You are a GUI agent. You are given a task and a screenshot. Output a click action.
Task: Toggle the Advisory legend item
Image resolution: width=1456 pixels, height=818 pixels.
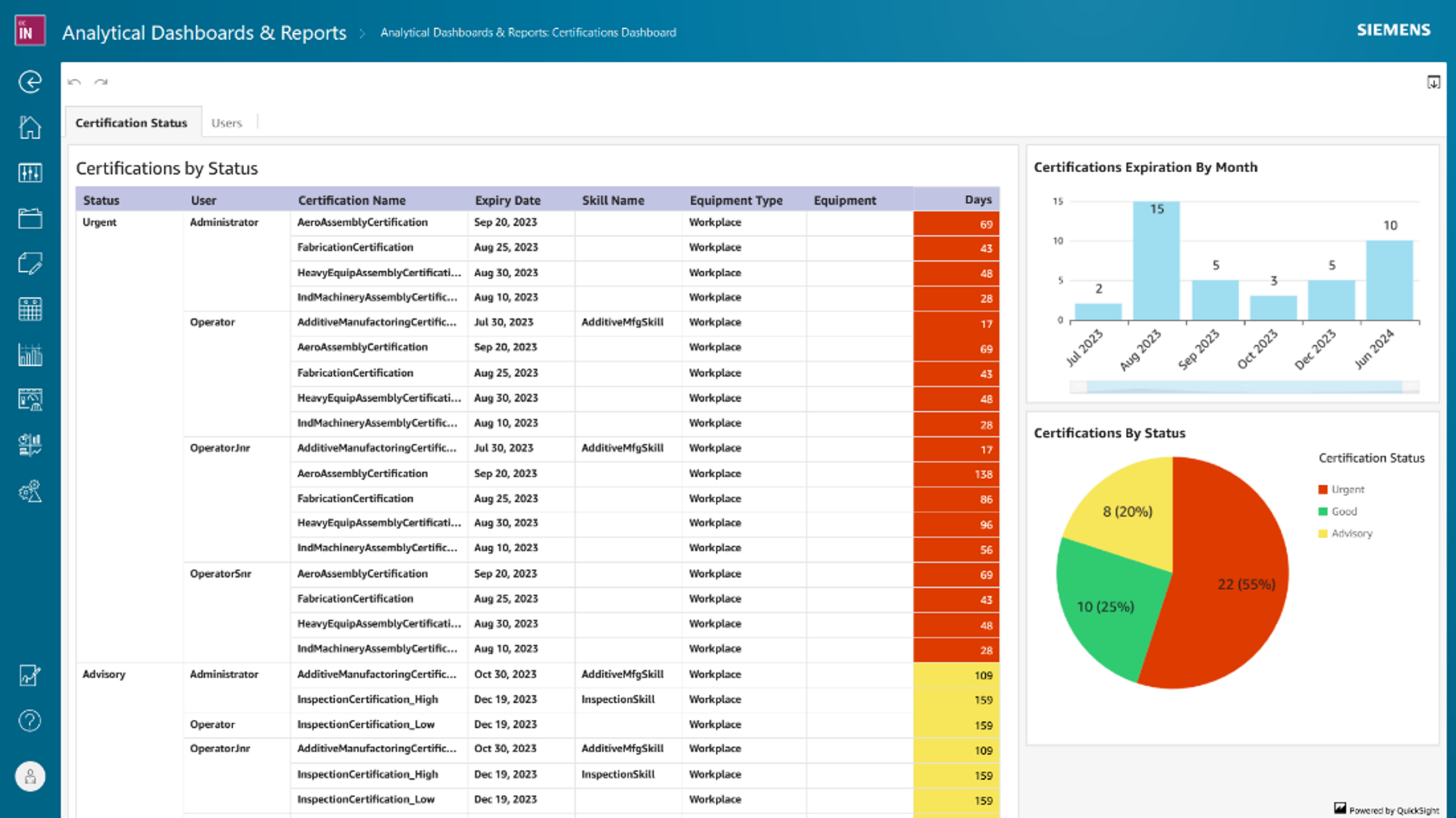coord(1346,533)
